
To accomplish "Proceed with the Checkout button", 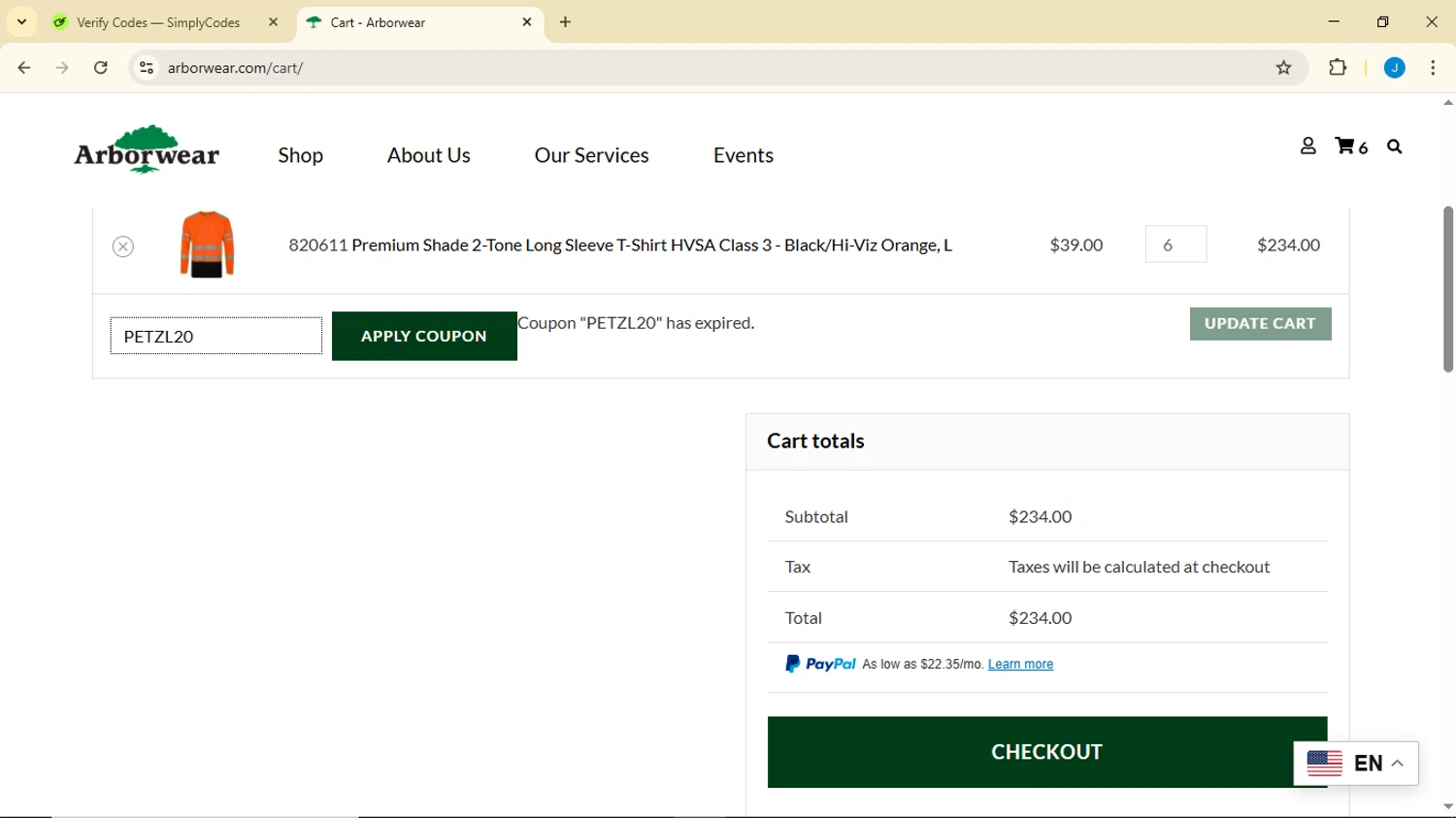I will pos(1047,752).
